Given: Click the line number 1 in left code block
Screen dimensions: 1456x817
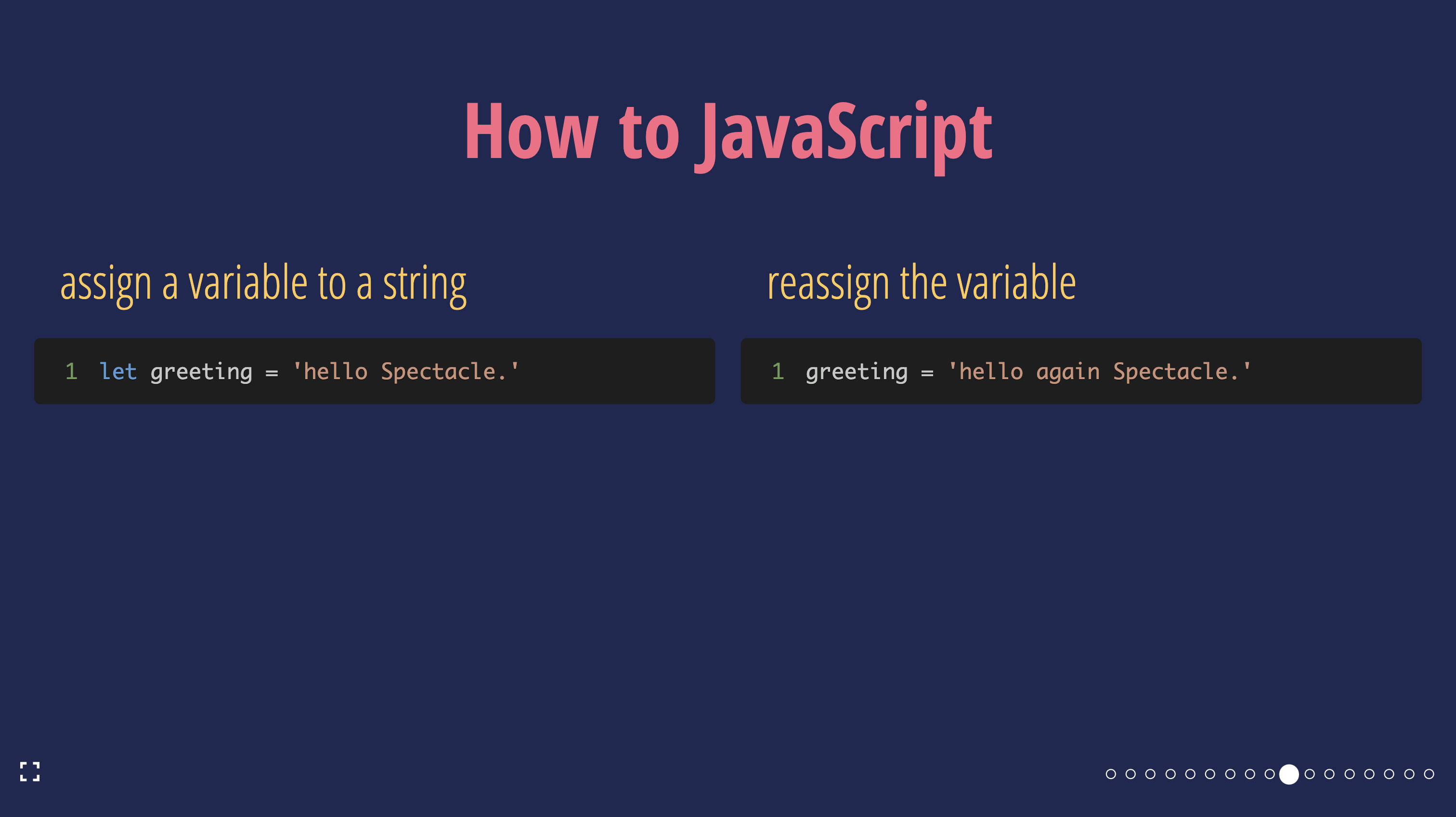Looking at the screenshot, I should point(72,371).
